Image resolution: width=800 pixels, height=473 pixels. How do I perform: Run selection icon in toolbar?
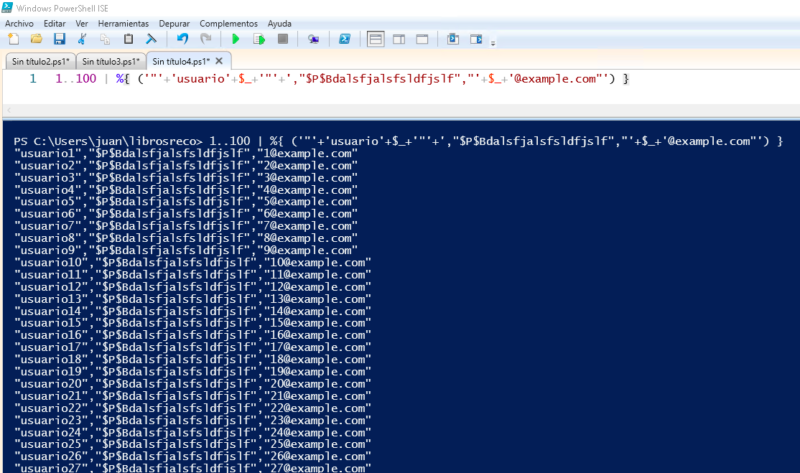tap(259, 39)
